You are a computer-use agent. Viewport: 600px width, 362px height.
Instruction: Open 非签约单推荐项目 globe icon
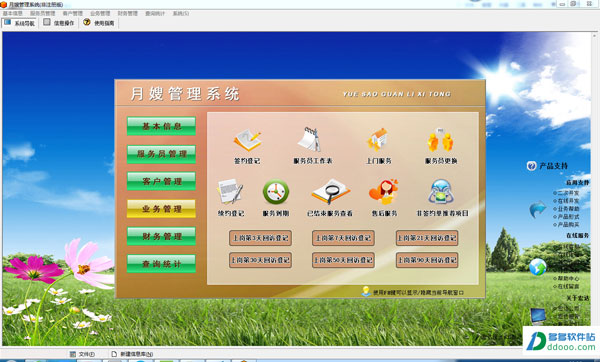(441, 192)
